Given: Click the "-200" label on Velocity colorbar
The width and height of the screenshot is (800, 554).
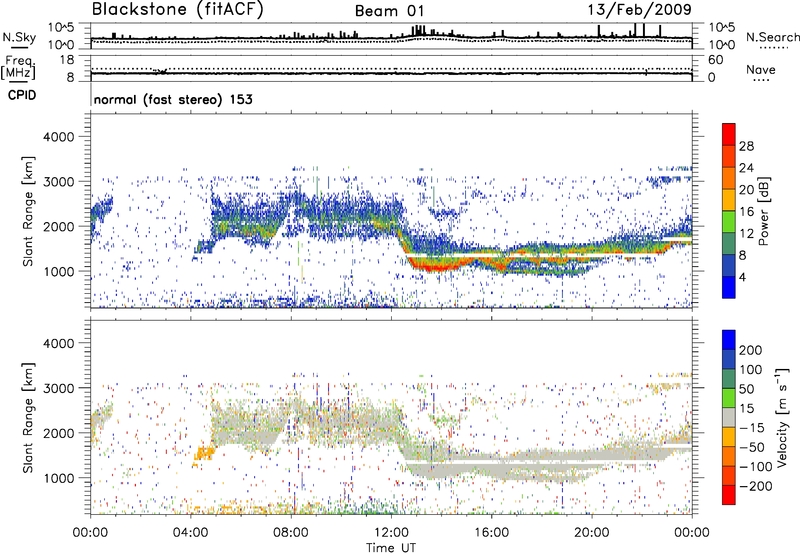Looking at the screenshot, I should coord(756,486).
